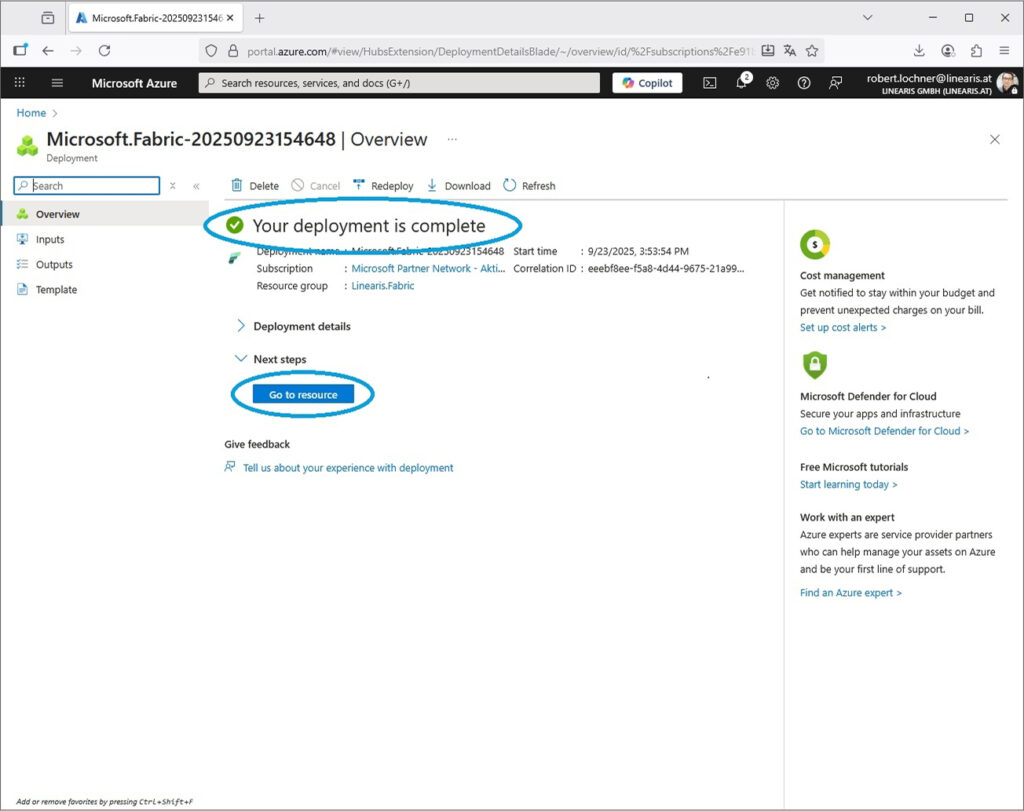Click the install app icon in address bar
This screenshot has width=1024, height=811.
[x=768, y=50]
